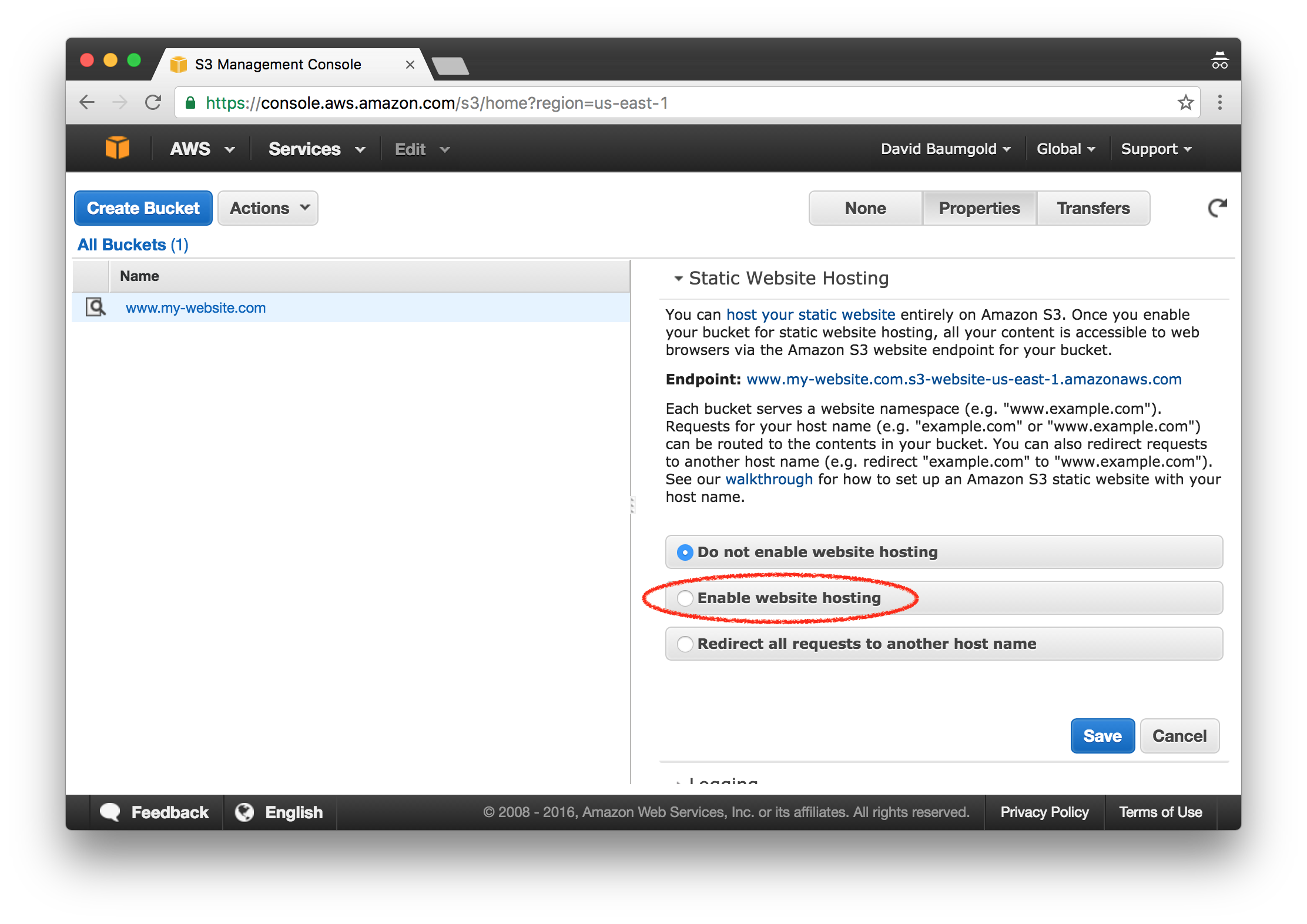Select Do not enable website hosting

pos(685,552)
